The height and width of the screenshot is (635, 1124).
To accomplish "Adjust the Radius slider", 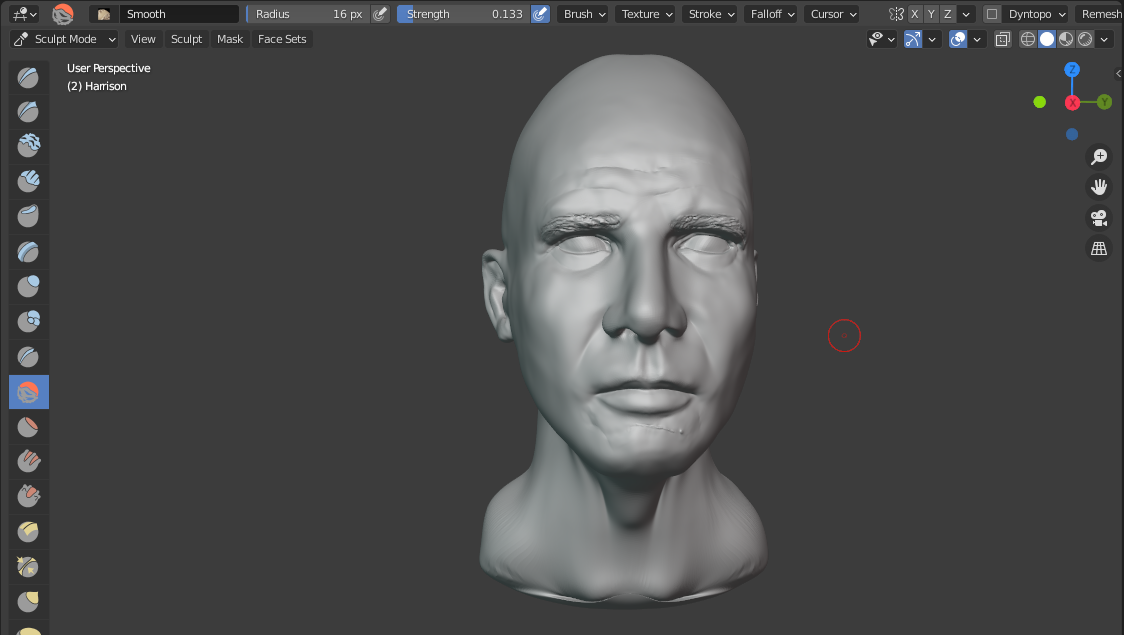I will (x=308, y=14).
